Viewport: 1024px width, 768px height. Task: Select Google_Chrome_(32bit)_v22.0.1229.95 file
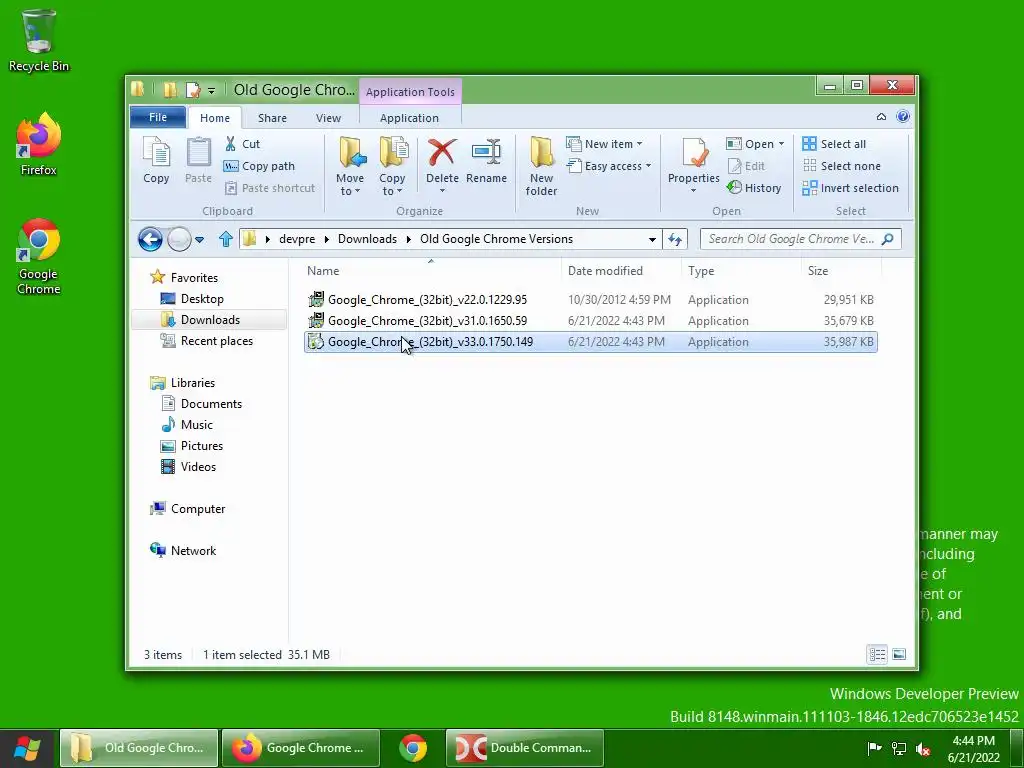click(x=590, y=300)
